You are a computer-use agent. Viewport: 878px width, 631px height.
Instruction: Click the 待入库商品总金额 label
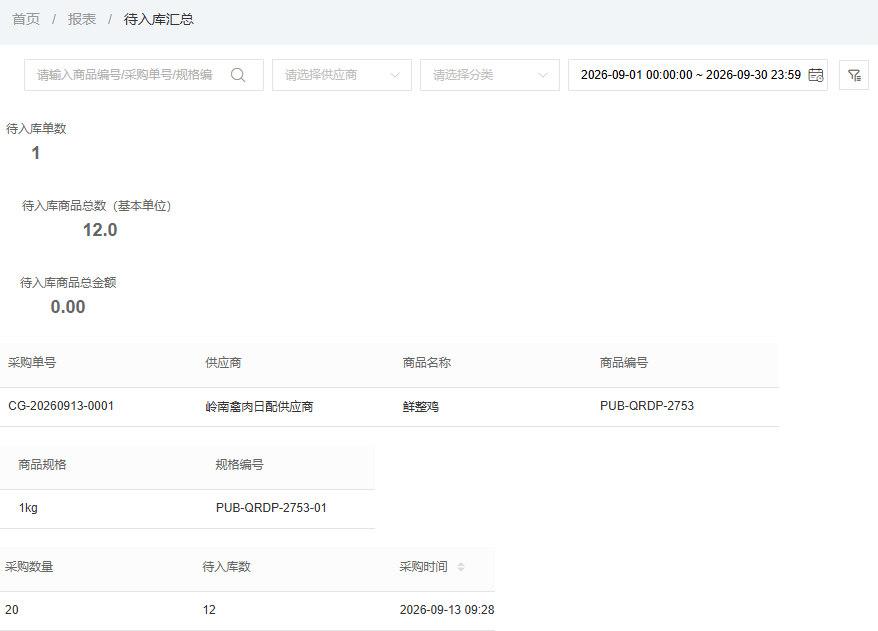pos(68,283)
